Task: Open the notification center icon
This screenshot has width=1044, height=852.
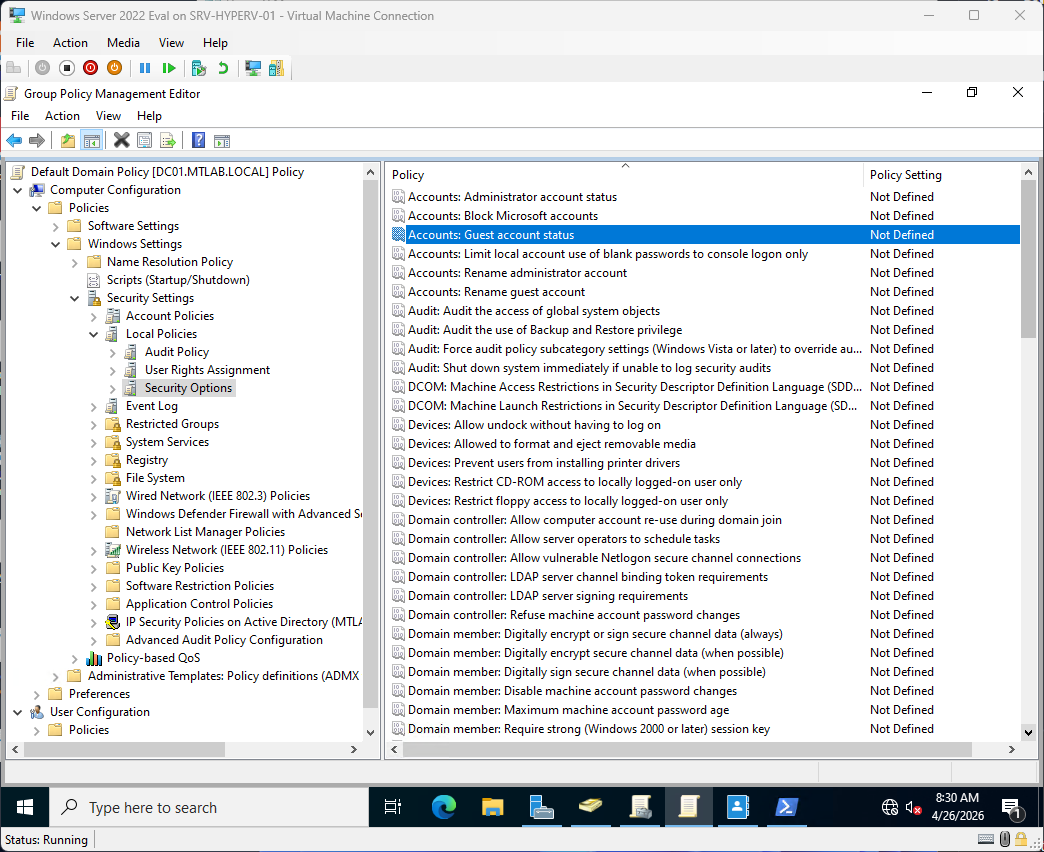Action: coord(1011,808)
